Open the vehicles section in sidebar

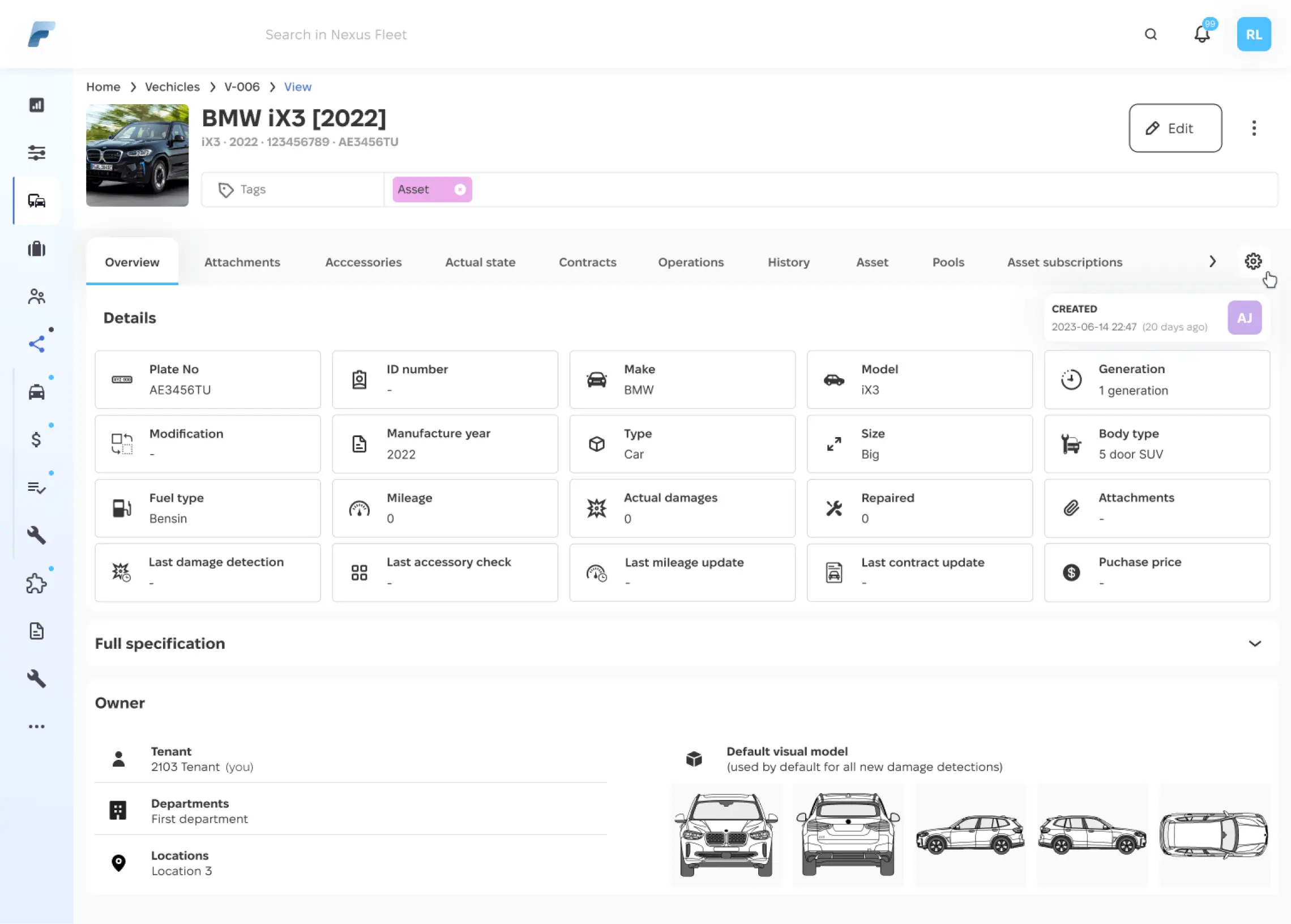pos(36,201)
